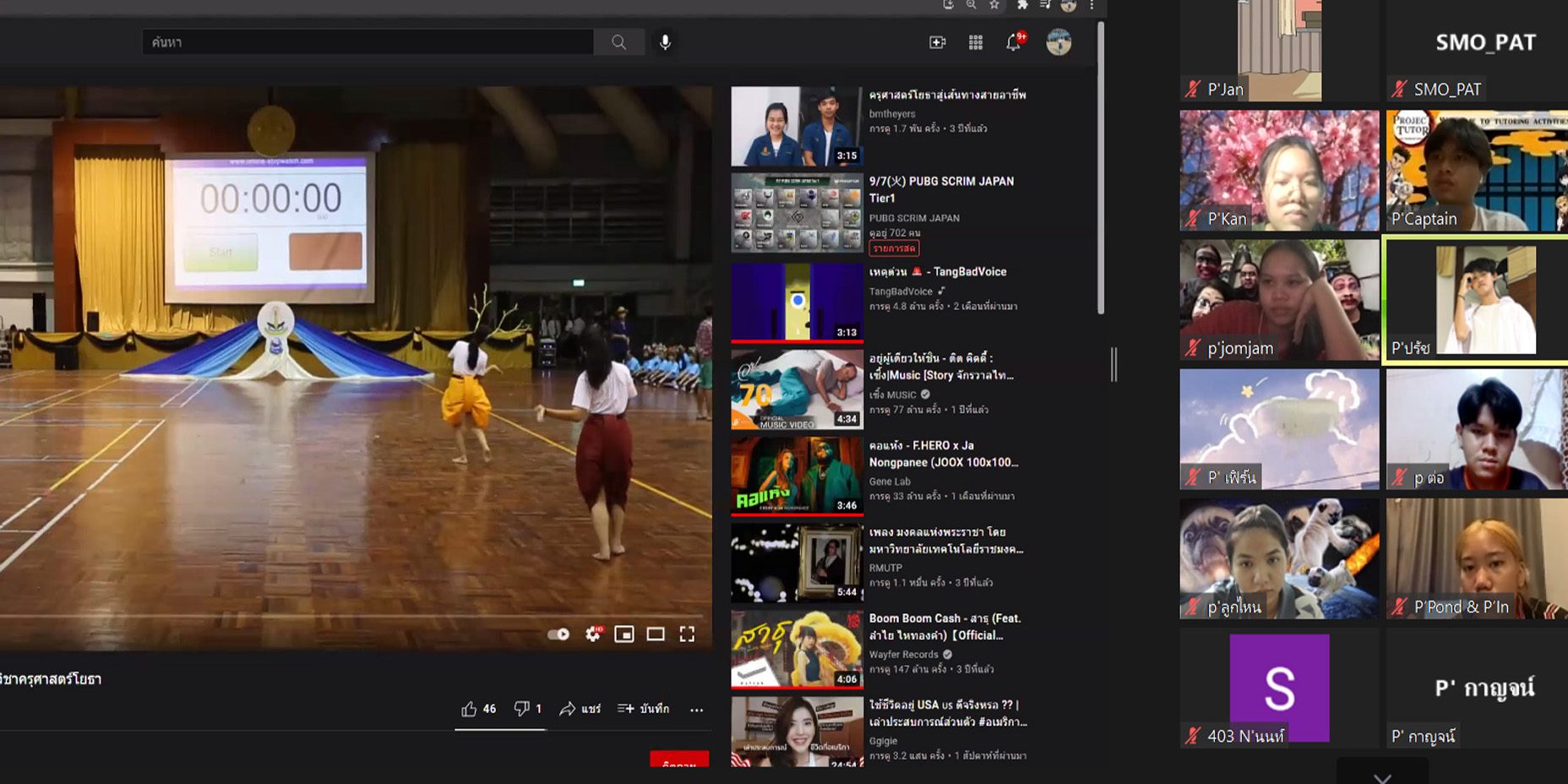Open the notifications bell with 9+ badge
Viewport: 1568px width, 784px height.
click(1013, 42)
